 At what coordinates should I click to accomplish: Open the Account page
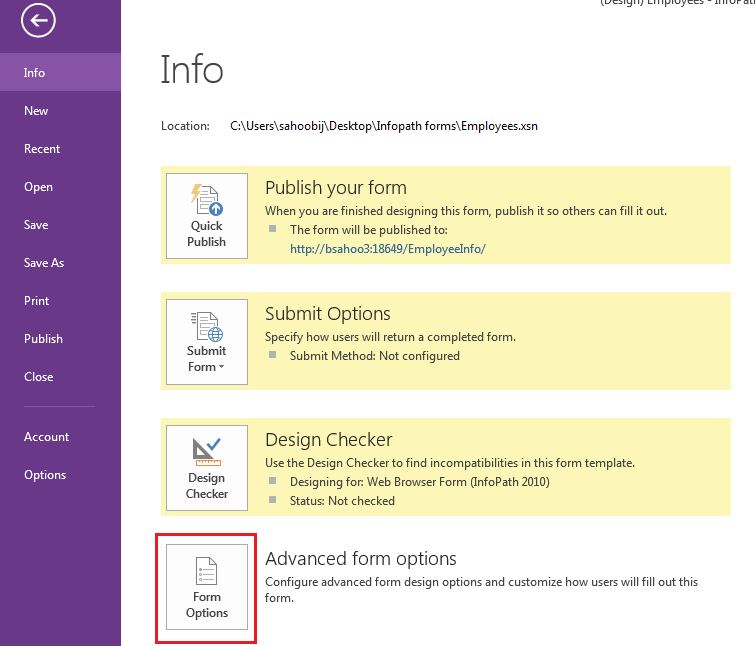point(60,437)
